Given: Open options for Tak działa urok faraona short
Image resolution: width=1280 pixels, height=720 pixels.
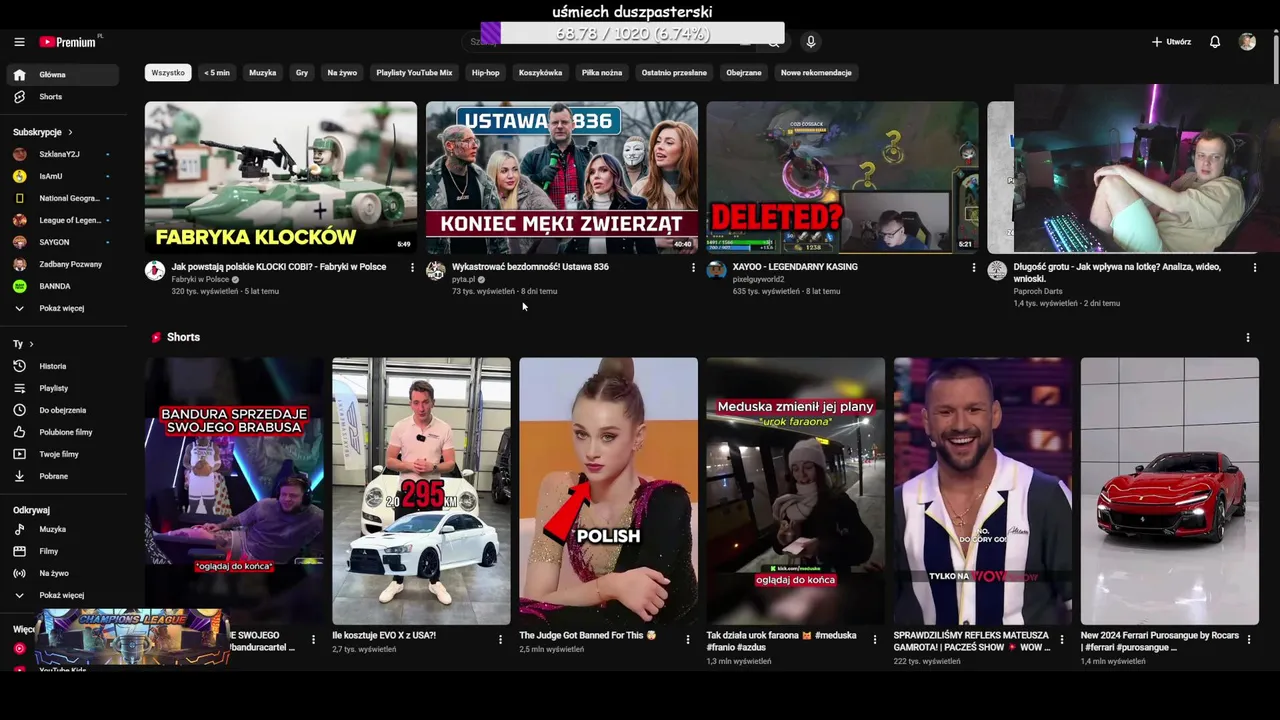Looking at the screenshot, I should click(874, 640).
